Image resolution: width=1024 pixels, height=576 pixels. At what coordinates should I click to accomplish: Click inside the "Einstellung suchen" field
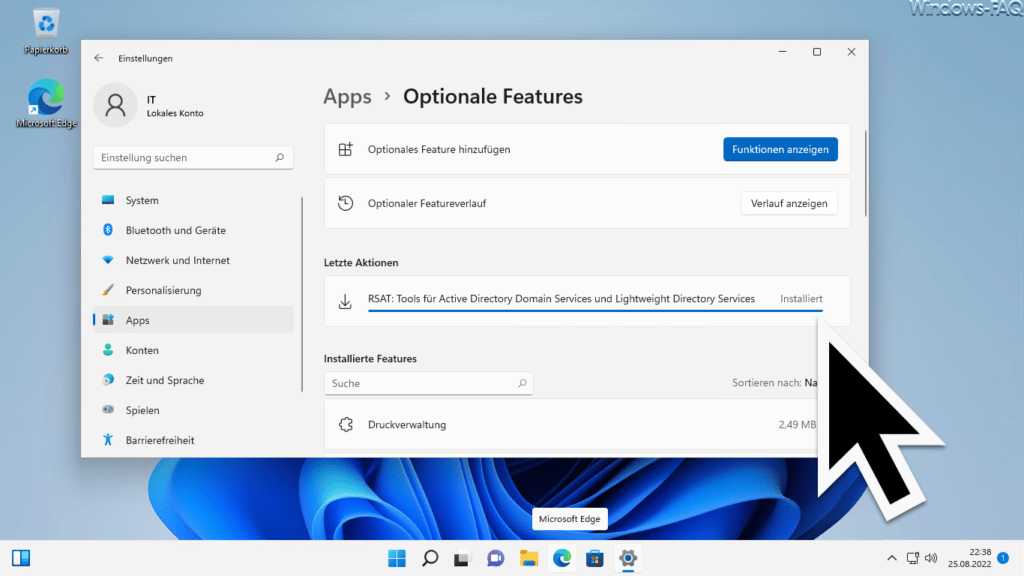(x=193, y=157)
